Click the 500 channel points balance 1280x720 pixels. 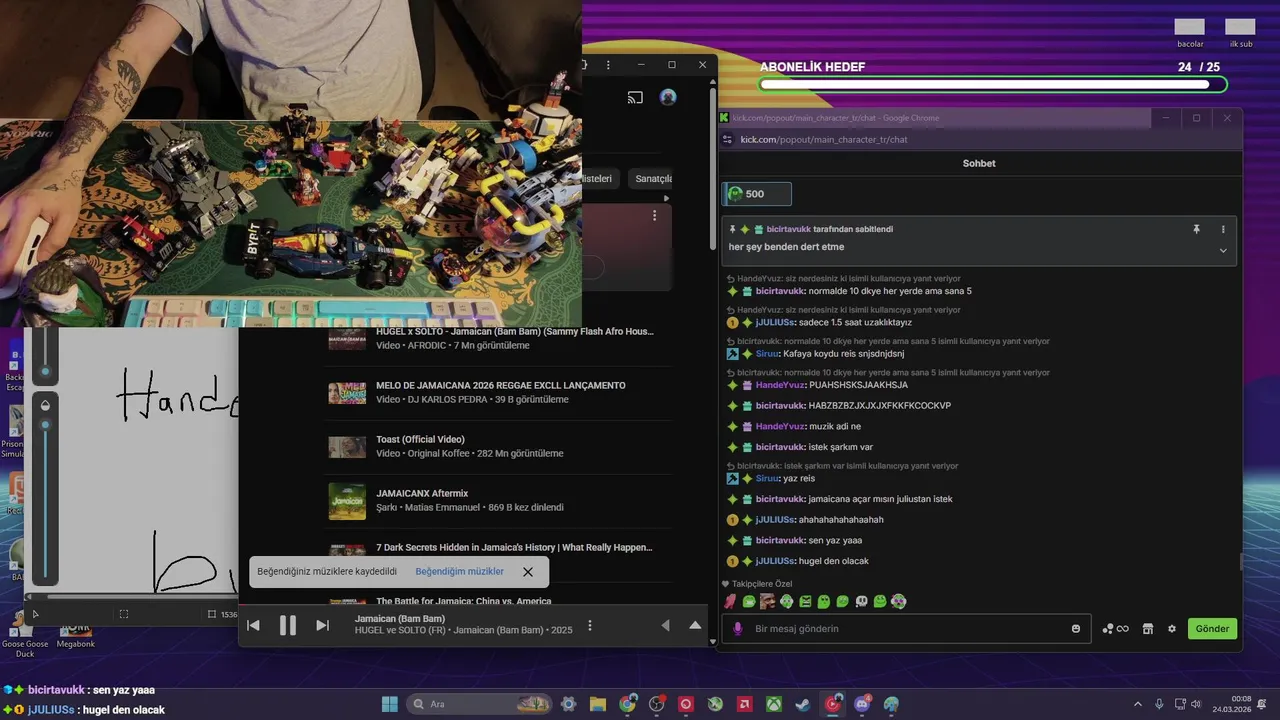[757, 194]
